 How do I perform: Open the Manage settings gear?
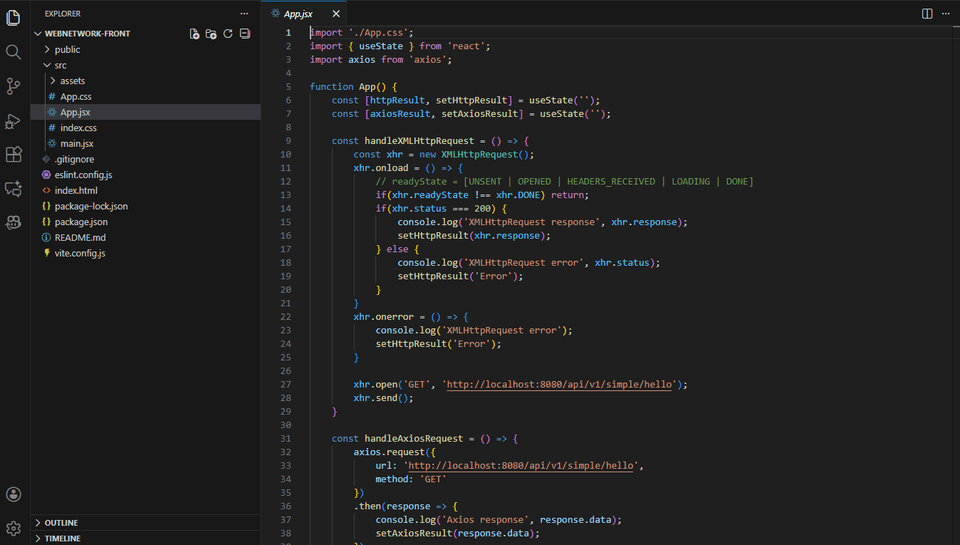[14, 527]
